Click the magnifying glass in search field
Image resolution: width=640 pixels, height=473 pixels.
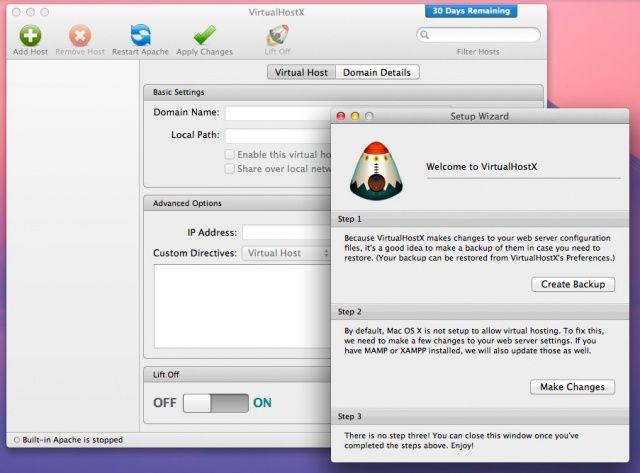(x=427, y=35)
